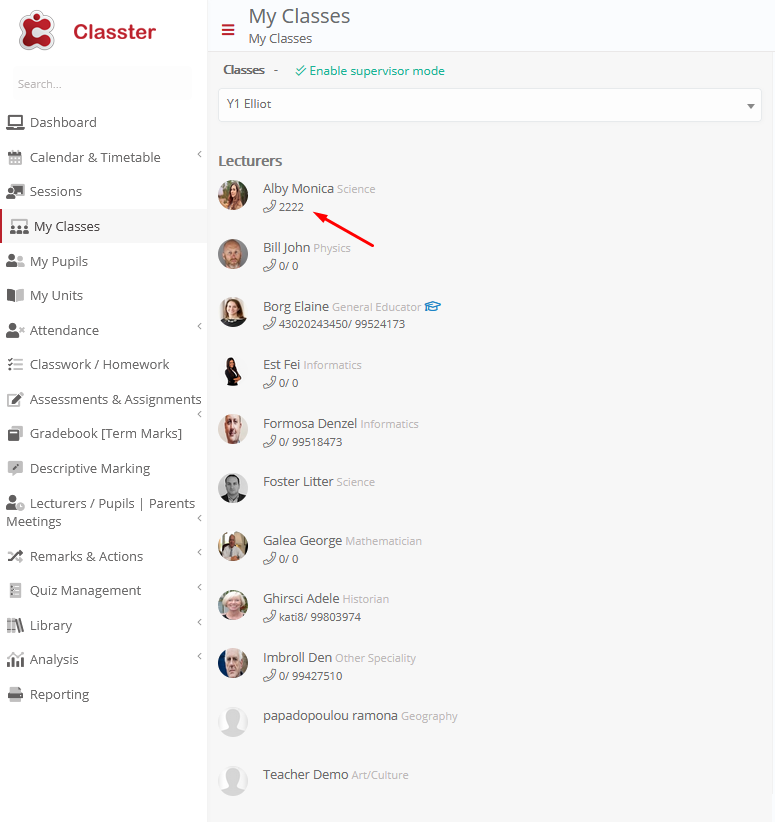Click the Library books icon
The image size is (775, 822).
[15, 625]
